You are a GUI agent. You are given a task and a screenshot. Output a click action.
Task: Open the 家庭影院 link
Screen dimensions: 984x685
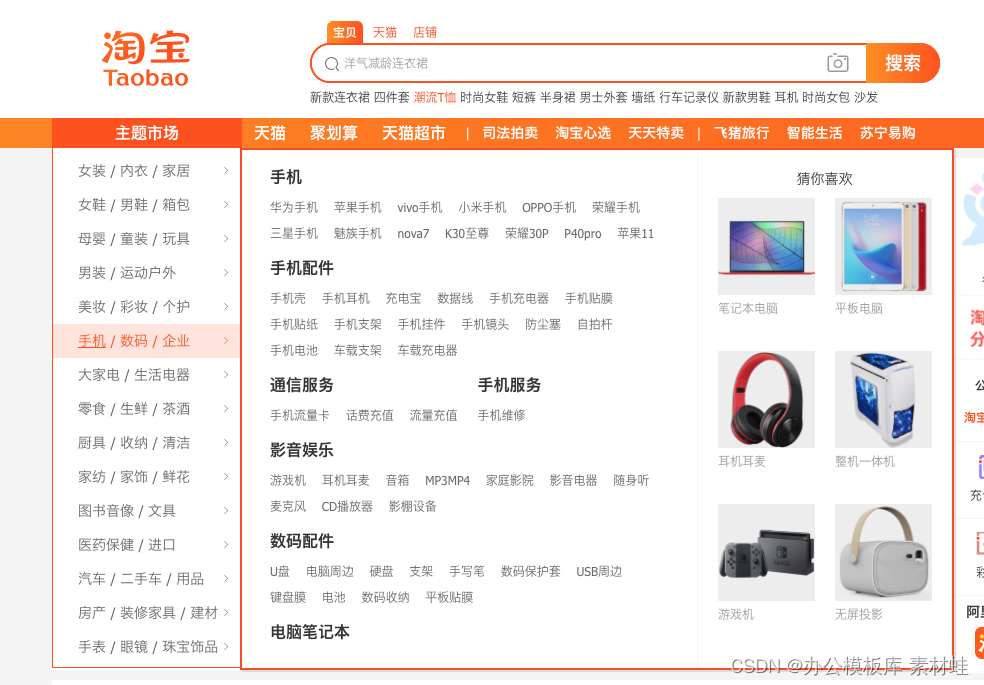510,481
